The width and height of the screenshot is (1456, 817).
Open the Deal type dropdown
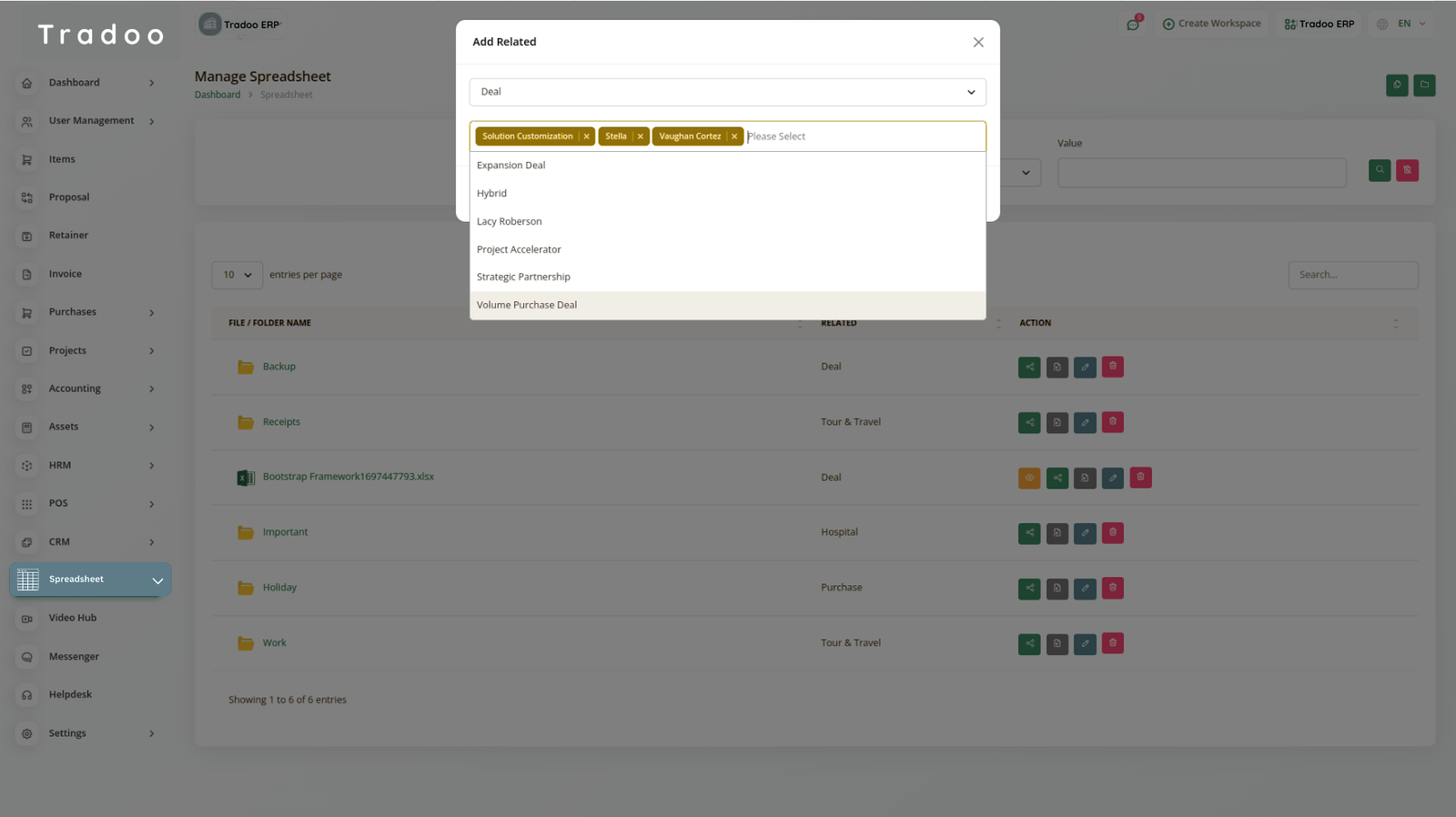(x=727, y=92)
